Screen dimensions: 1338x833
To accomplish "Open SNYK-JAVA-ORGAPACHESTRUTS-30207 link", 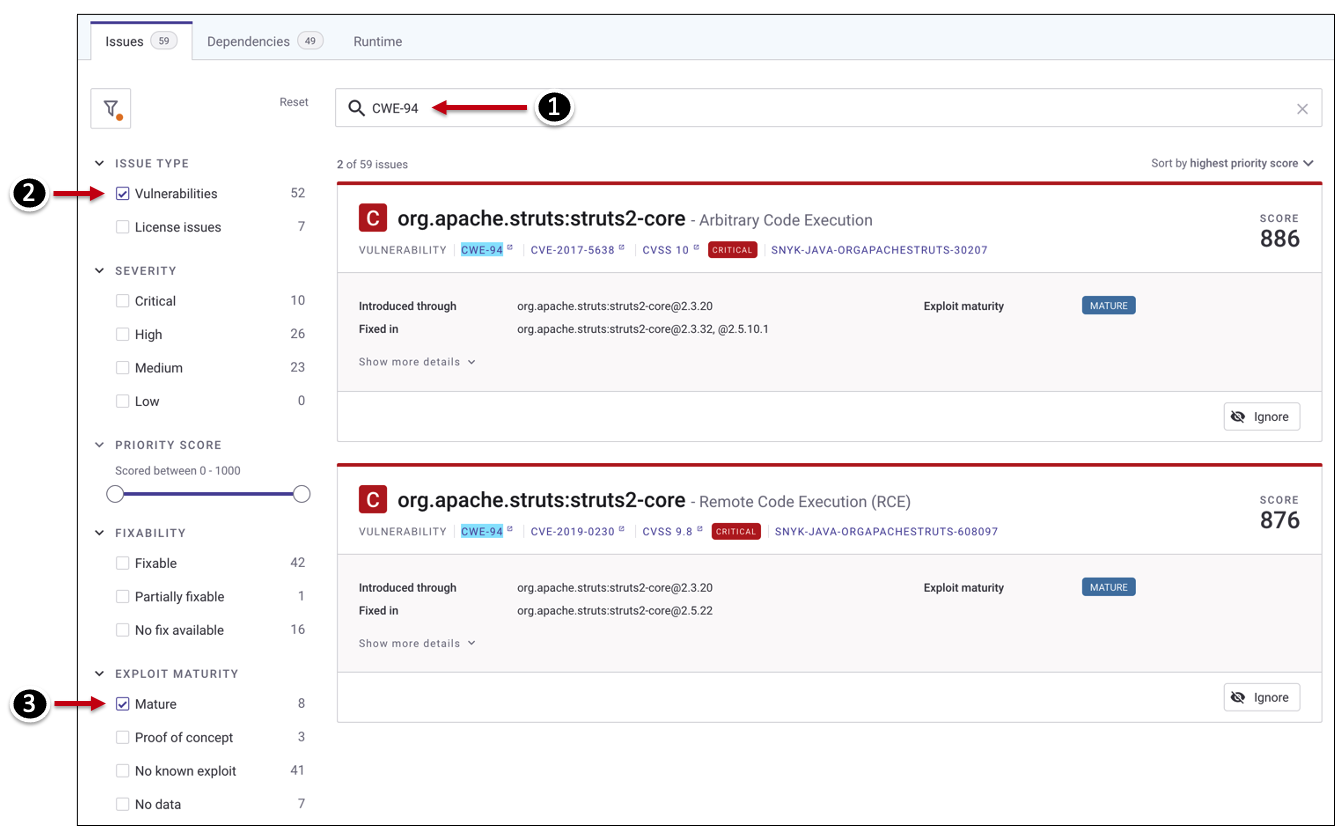I will (x=879, y=250).
